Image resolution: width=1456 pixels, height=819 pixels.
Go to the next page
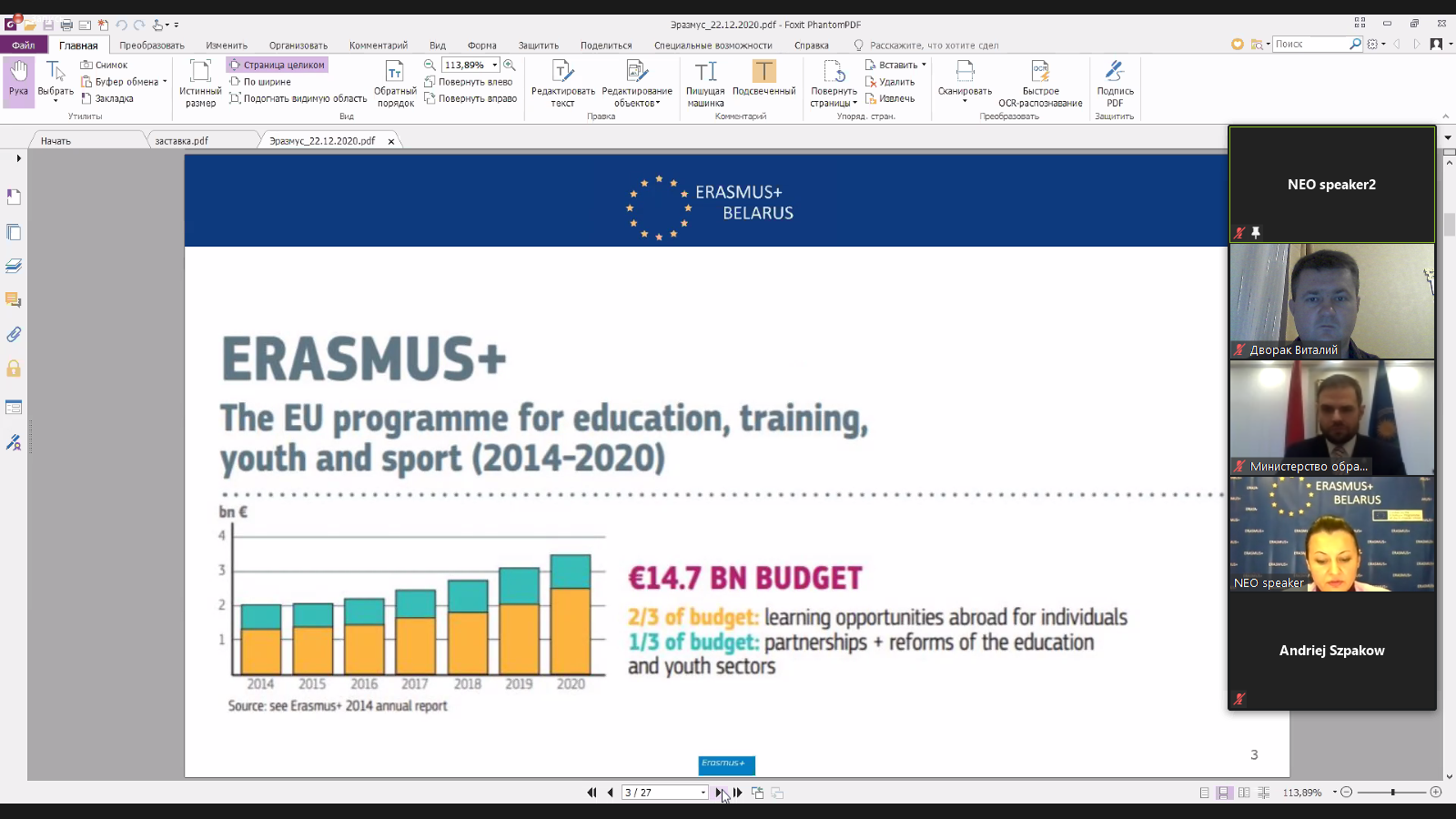(x=719, y=793)
